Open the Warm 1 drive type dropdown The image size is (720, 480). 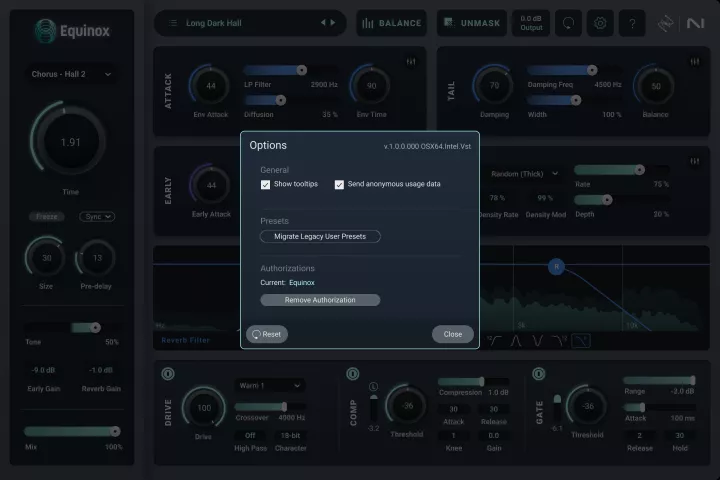pos(269,385)
